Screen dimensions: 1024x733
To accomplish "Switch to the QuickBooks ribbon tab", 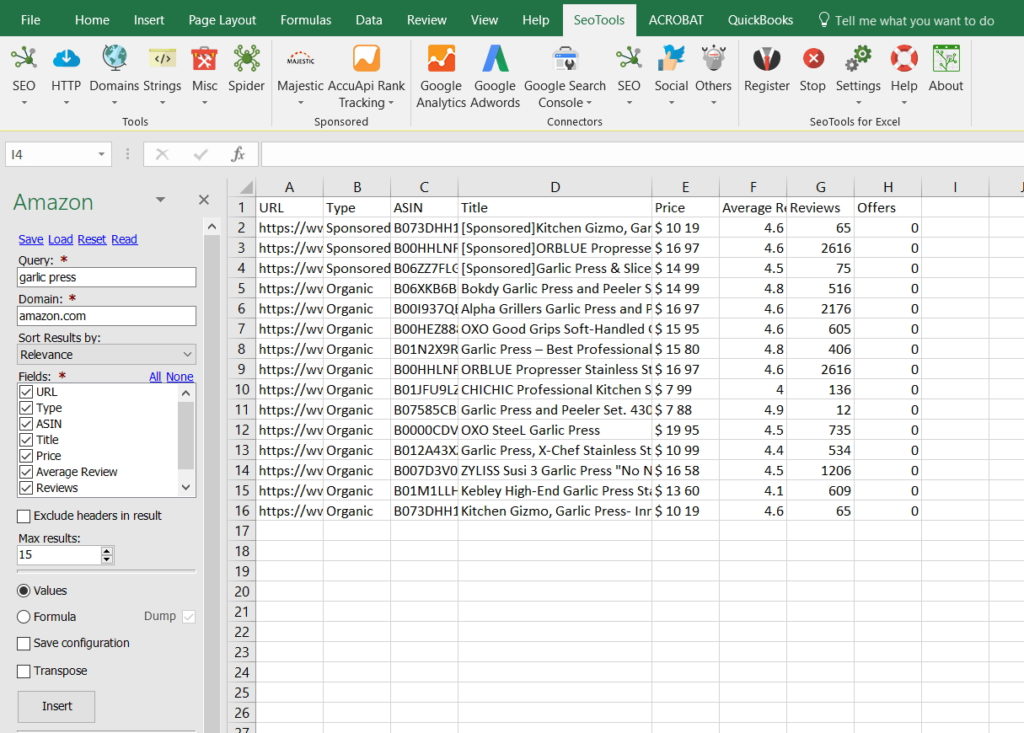I will point(760,20).
